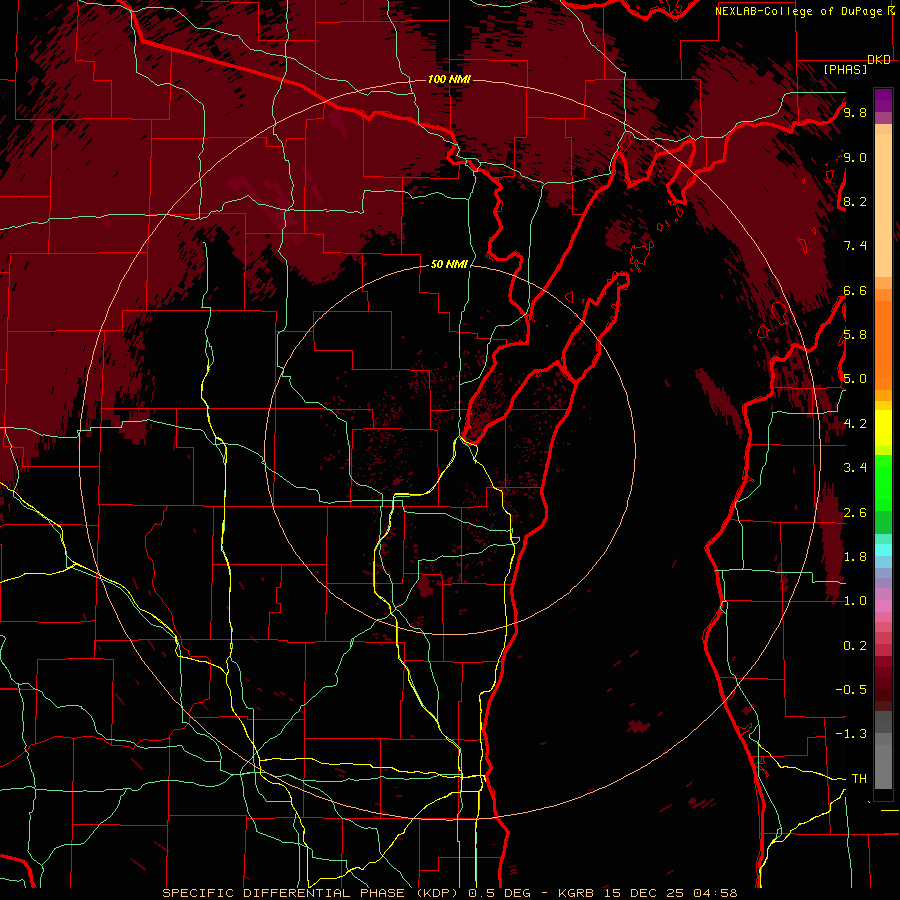Image resolution: width=900 pixels, height=900 pixels.
Task: Click the 8.2 legend value
Action: [x=855, y=201]
